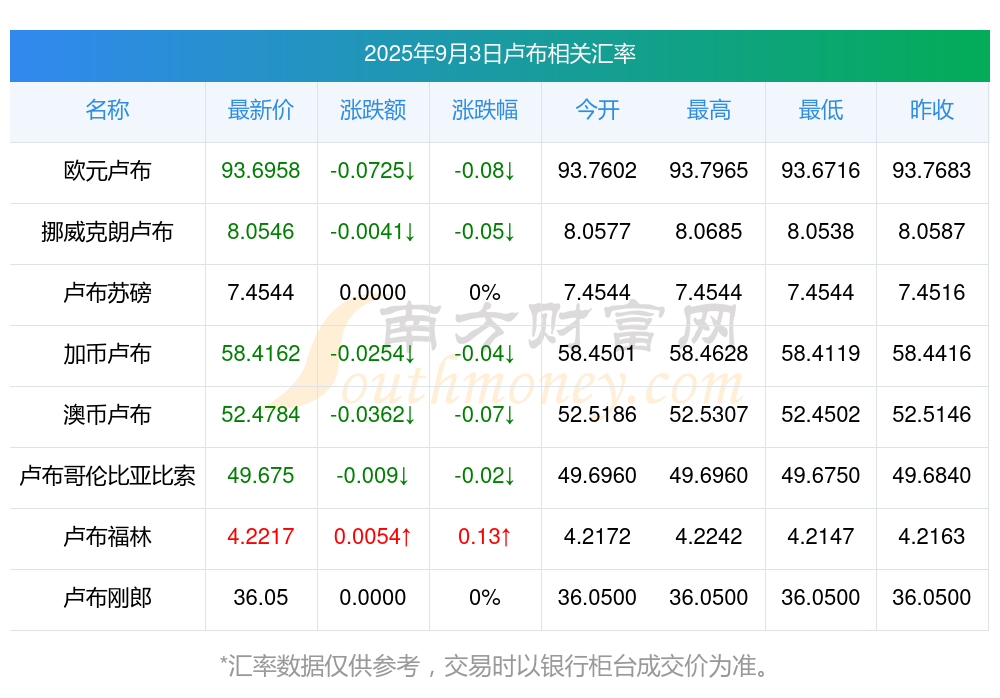
Task: Select the '今开' column header
Action: coord(597,110)
